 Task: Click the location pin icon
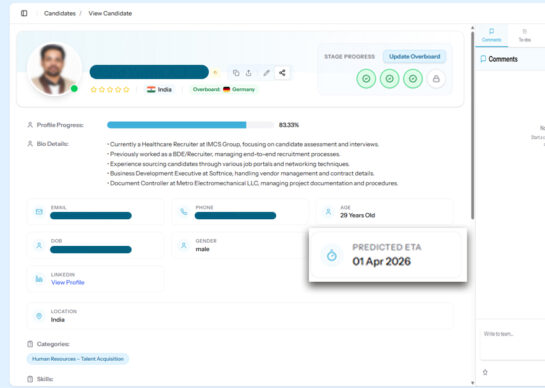39,316
